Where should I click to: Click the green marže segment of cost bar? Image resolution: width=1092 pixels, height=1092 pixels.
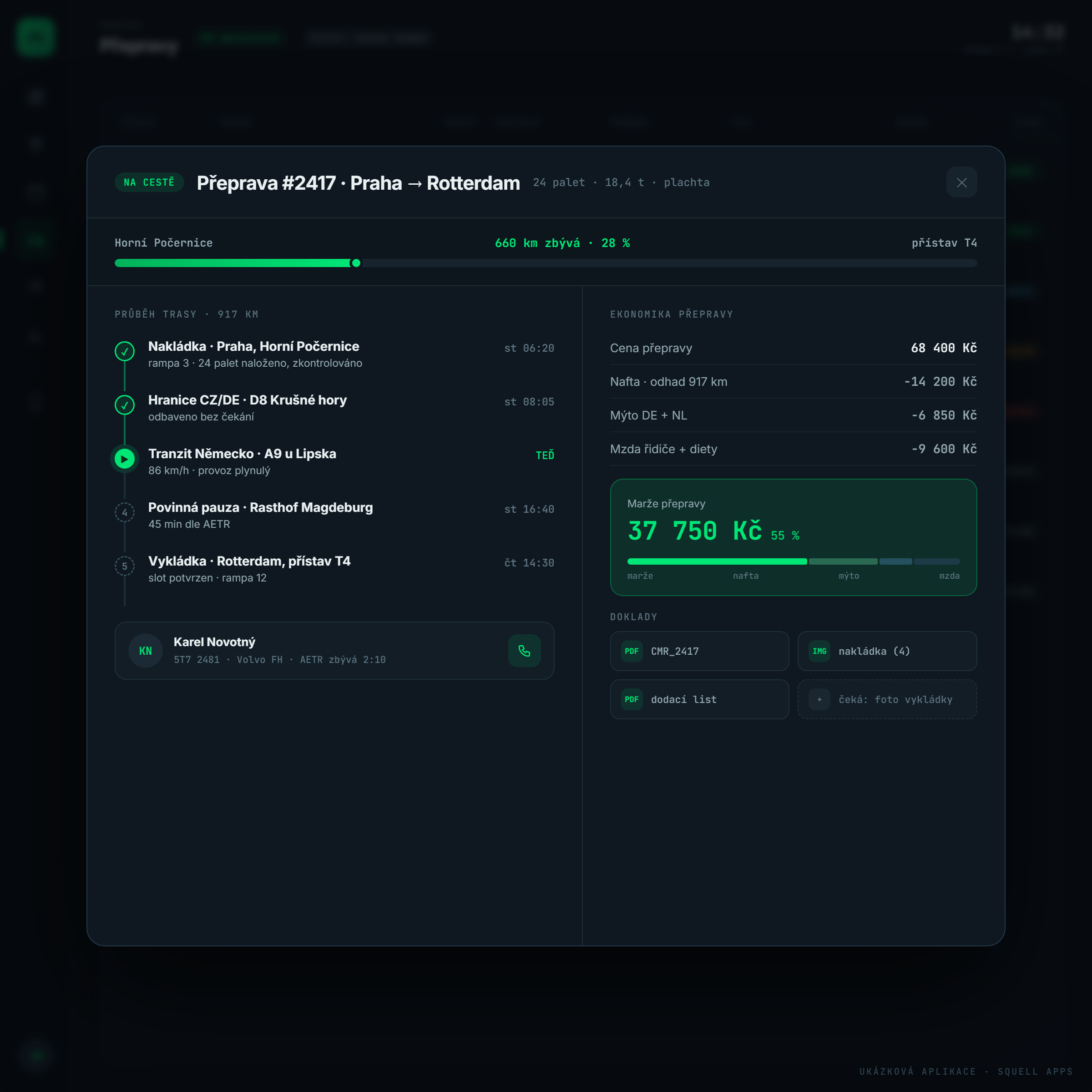pyautogui.click(x=717, y=561)
